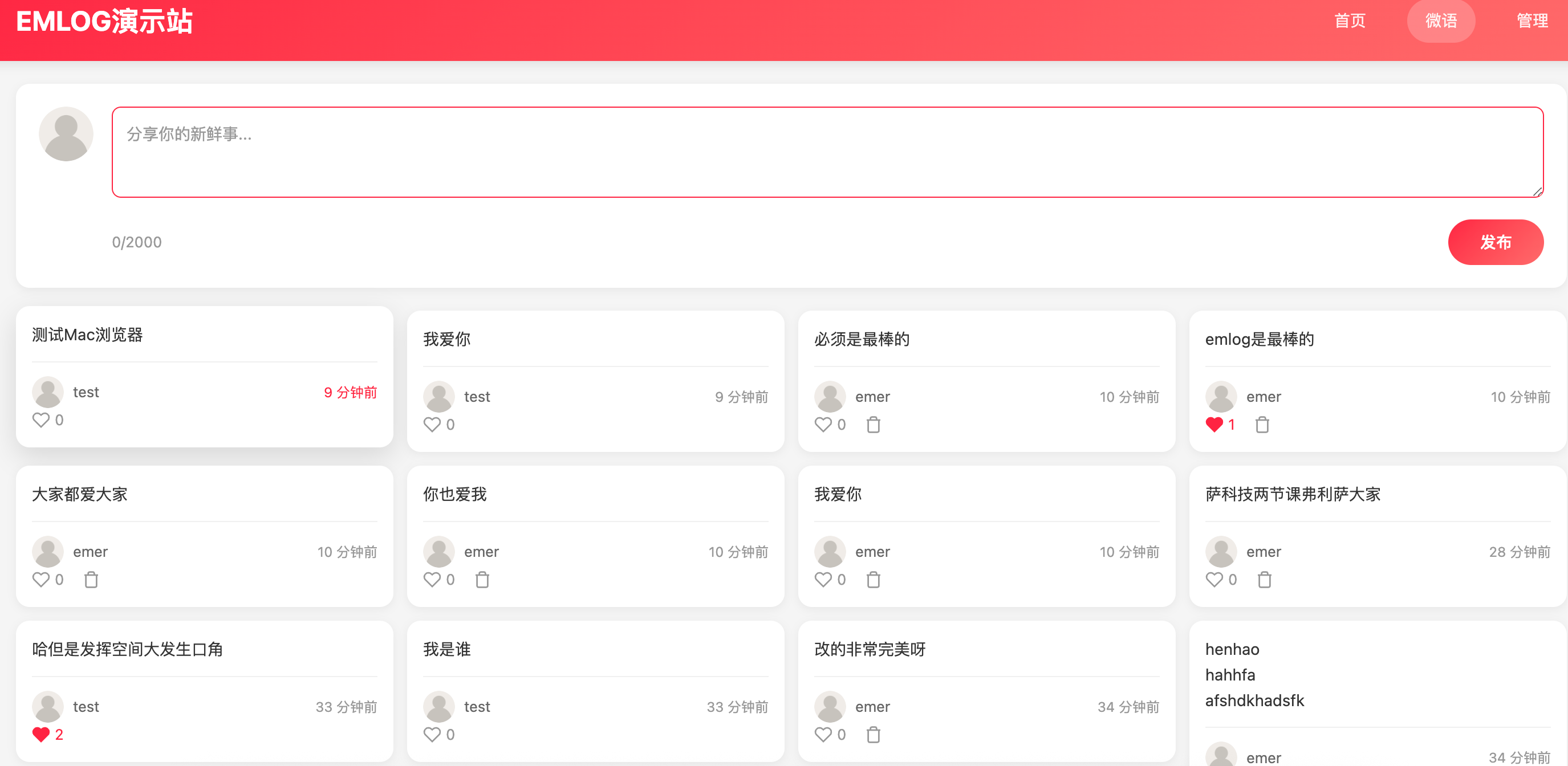The image size is (1568, 766).
Task: Select the 微语 navigation tab
Action: [1440, 21]
